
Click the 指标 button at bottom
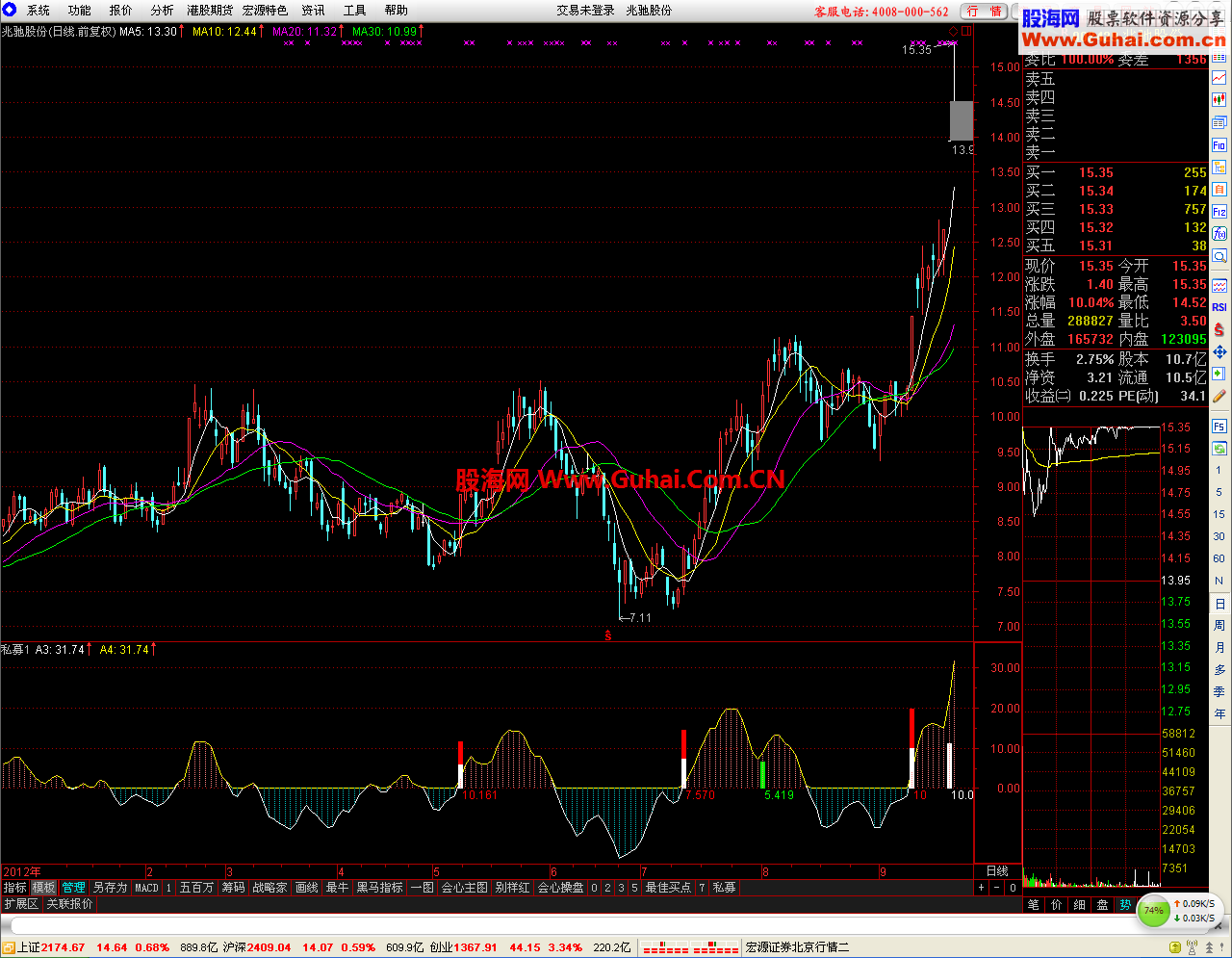pos(15,888)
